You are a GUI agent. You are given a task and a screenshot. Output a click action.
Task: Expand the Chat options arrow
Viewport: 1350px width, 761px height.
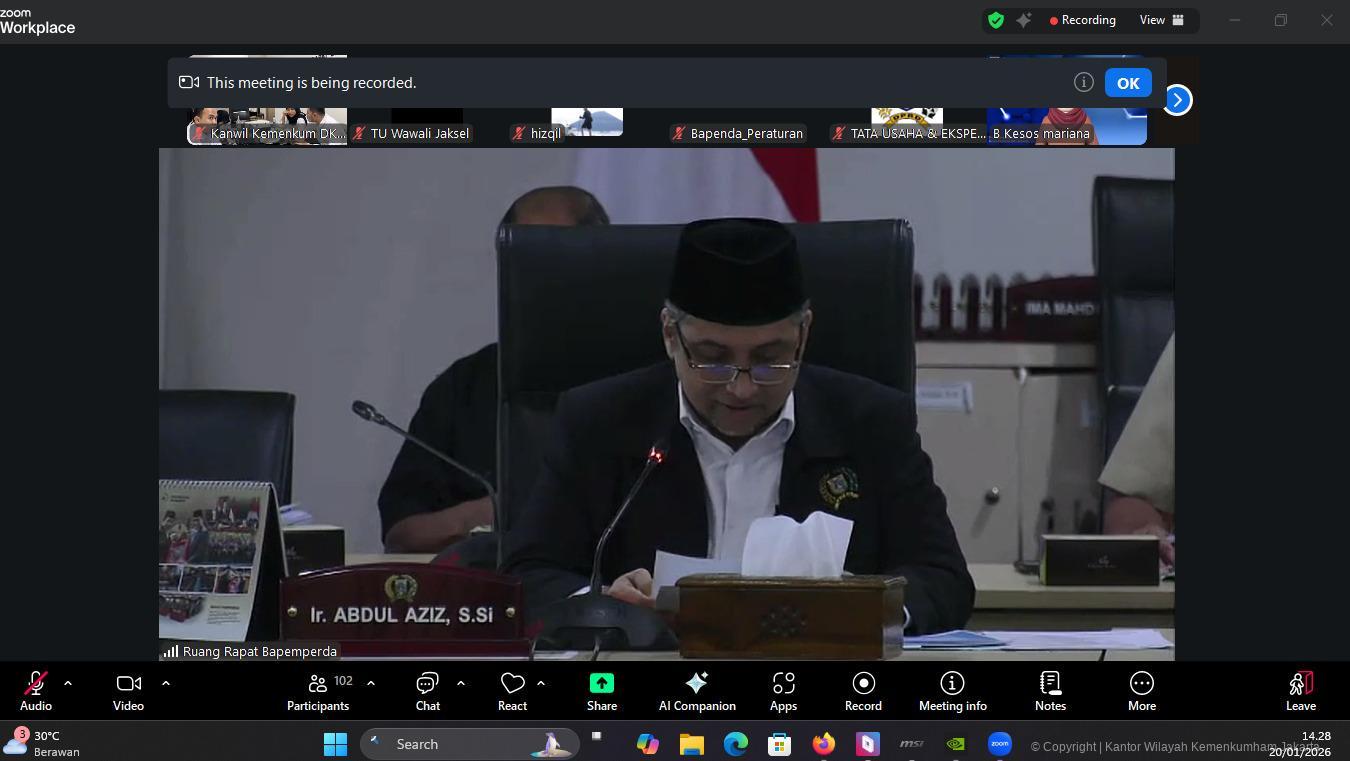(x=461, y=683)
